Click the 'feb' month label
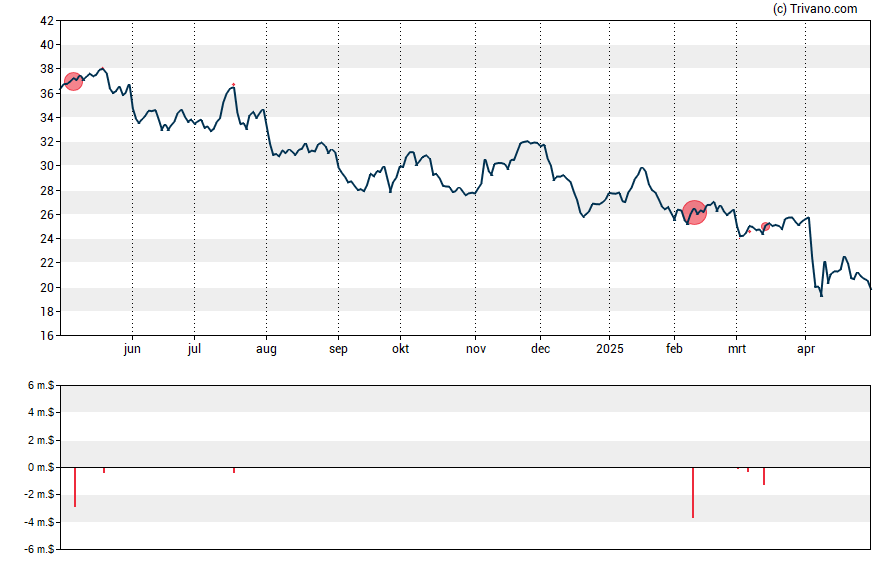888x565 pixels. (674, 349)
